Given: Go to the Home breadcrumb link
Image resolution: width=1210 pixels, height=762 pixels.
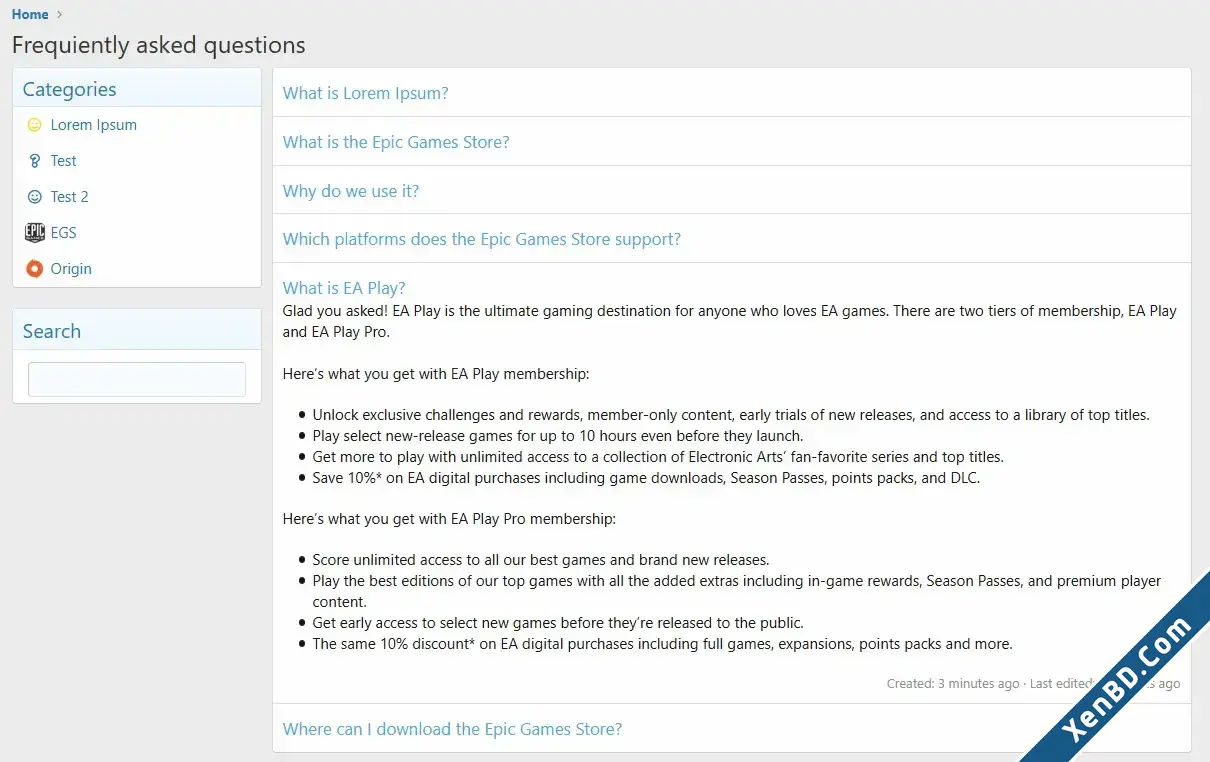Looking at the screenshot, I should click(x=30, y=15).
